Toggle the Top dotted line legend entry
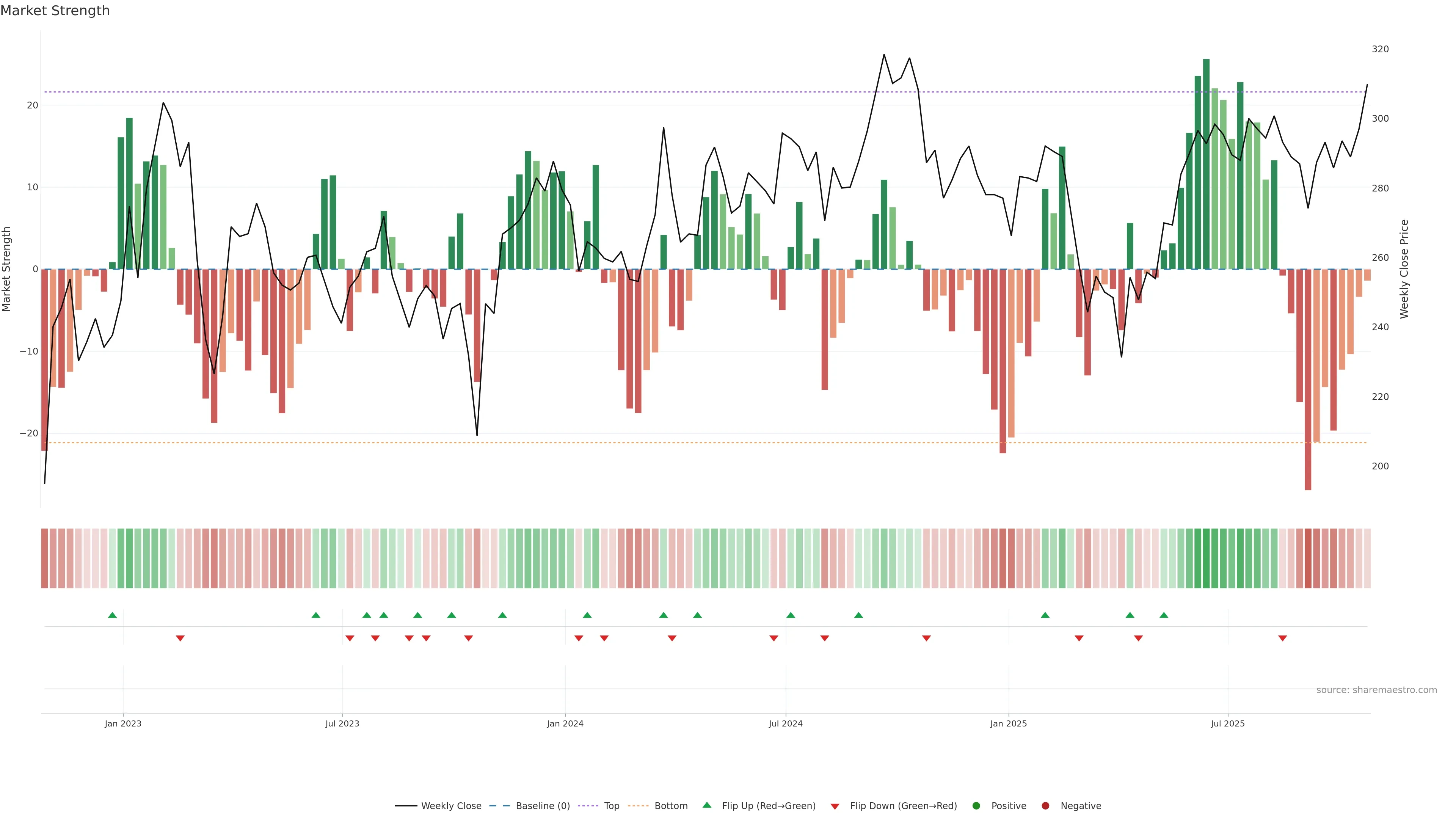 (x=611, y=806)
